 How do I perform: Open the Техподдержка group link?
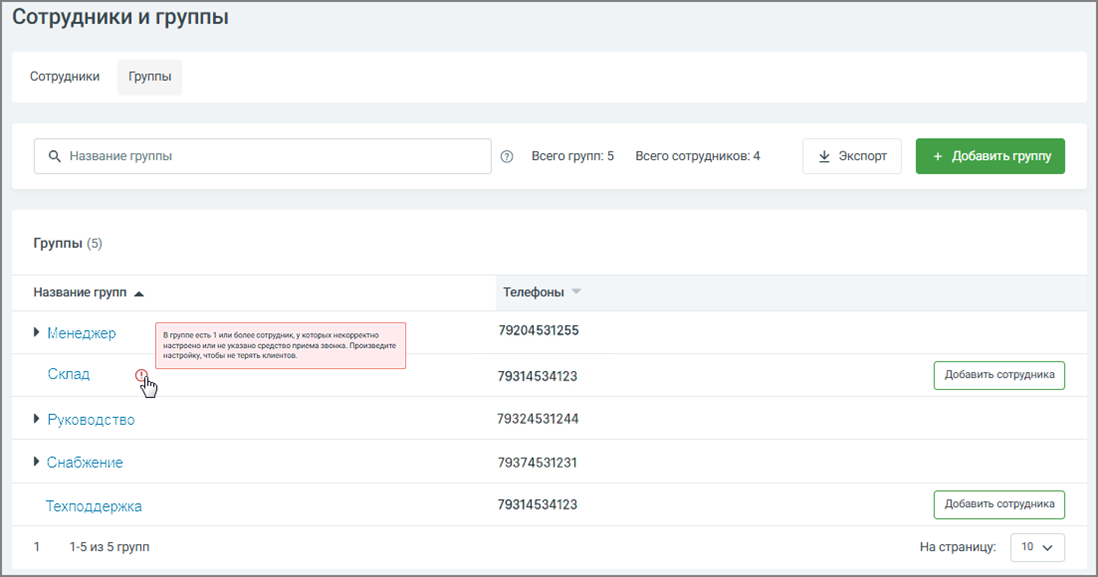tap(94, 506)
